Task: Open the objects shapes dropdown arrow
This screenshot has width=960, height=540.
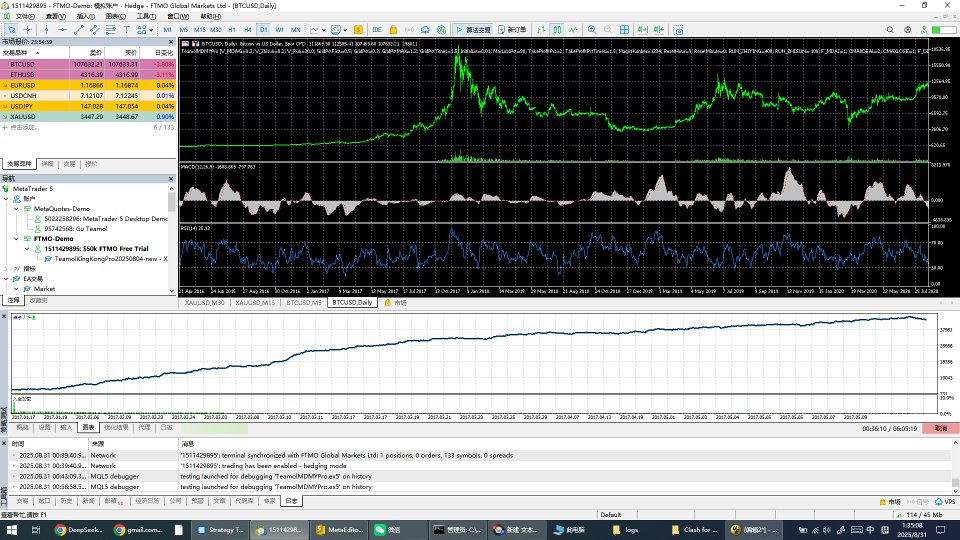Action: pyautogui.click(x=151, y=29)
